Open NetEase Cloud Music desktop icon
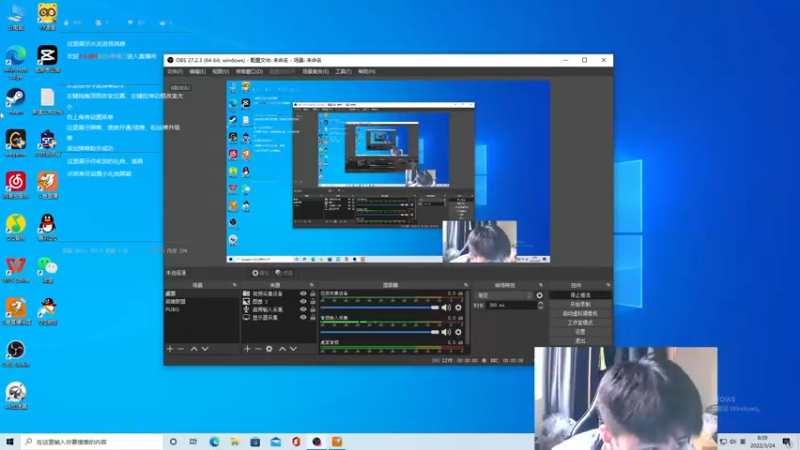 [16, 185]
